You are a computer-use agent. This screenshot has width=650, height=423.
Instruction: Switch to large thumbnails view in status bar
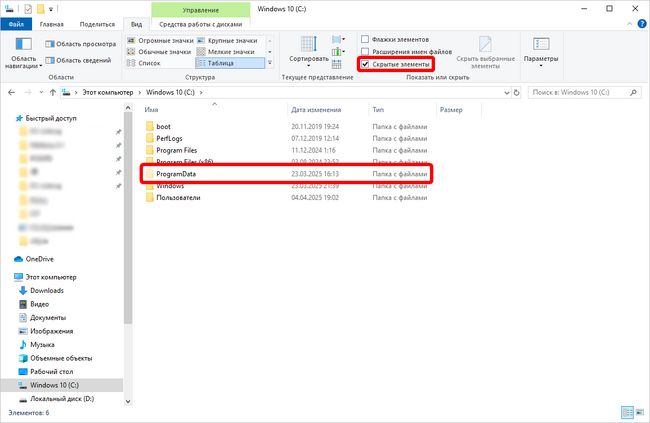point(640,412)
